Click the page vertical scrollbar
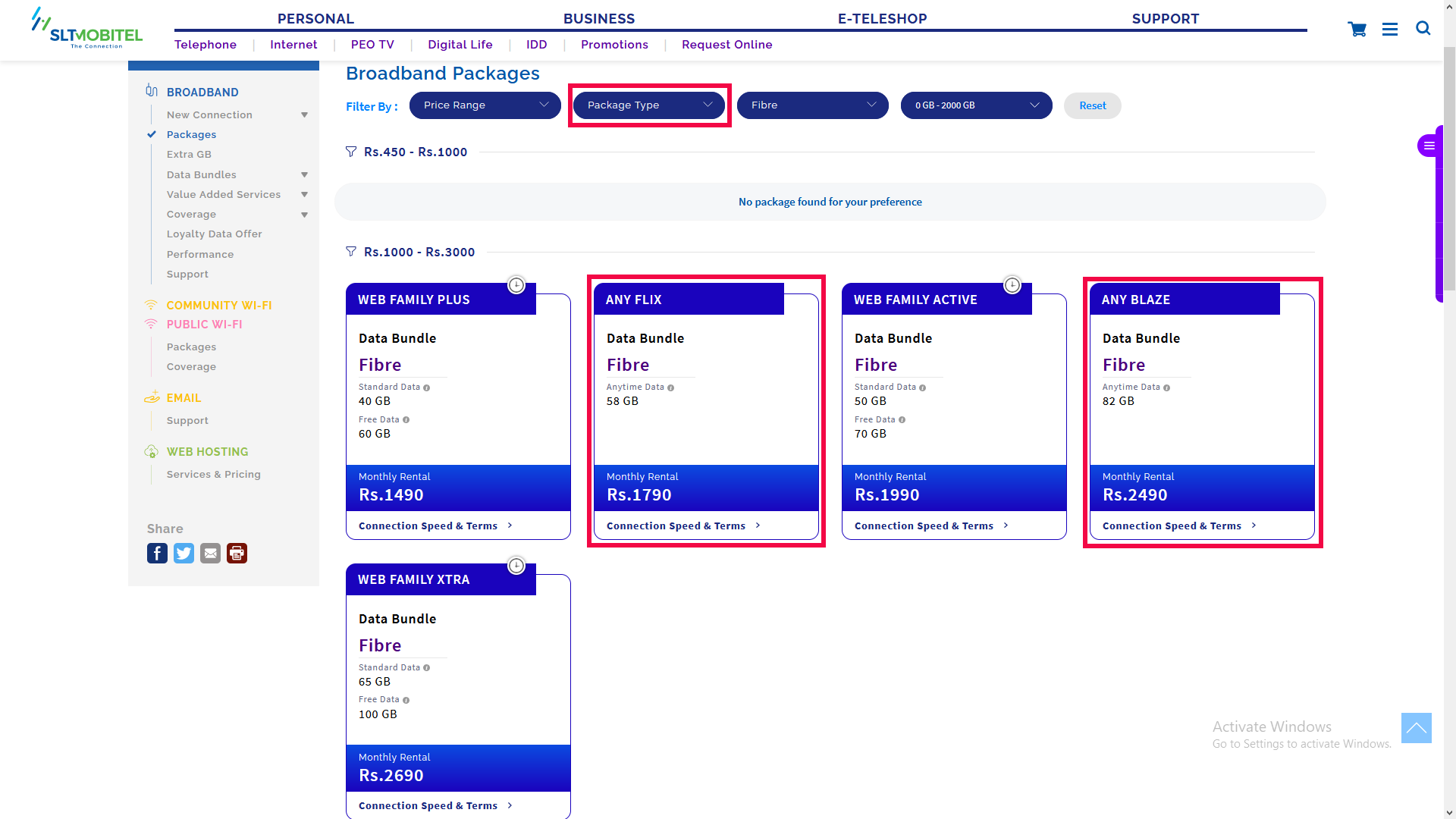Image resolution: width=1456 pixels, height=819 pixels. point(1449,168)
